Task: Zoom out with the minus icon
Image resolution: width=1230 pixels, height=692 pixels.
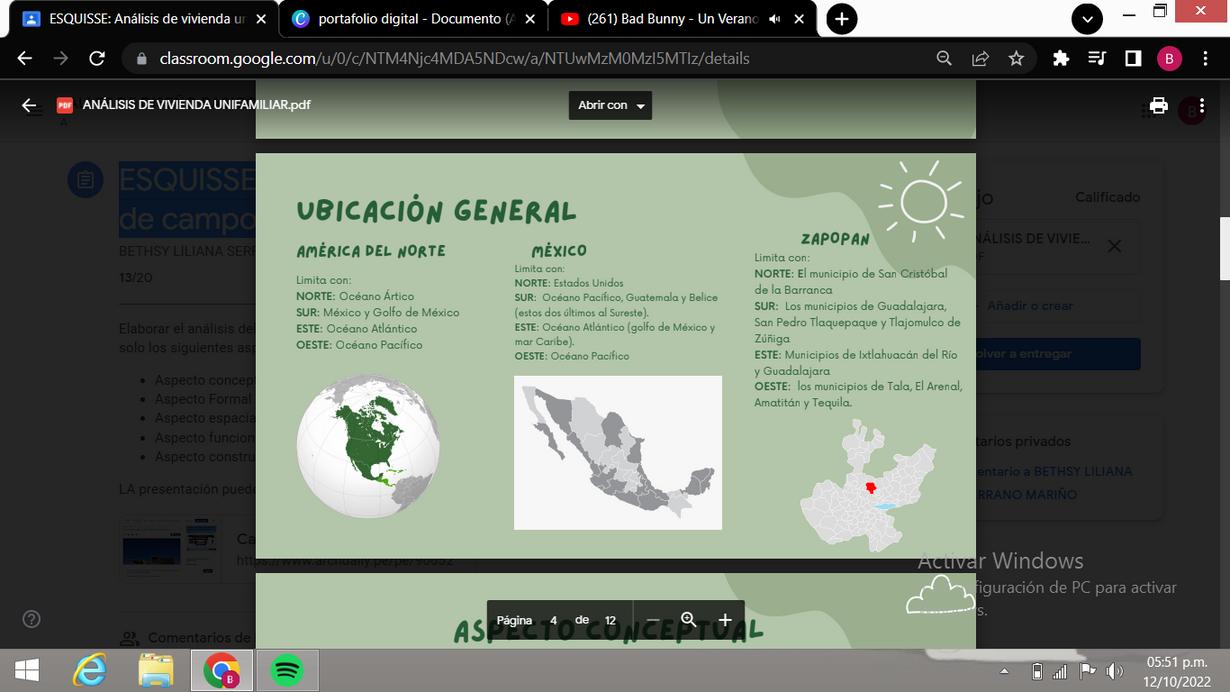Action: (x=653, y=620)
